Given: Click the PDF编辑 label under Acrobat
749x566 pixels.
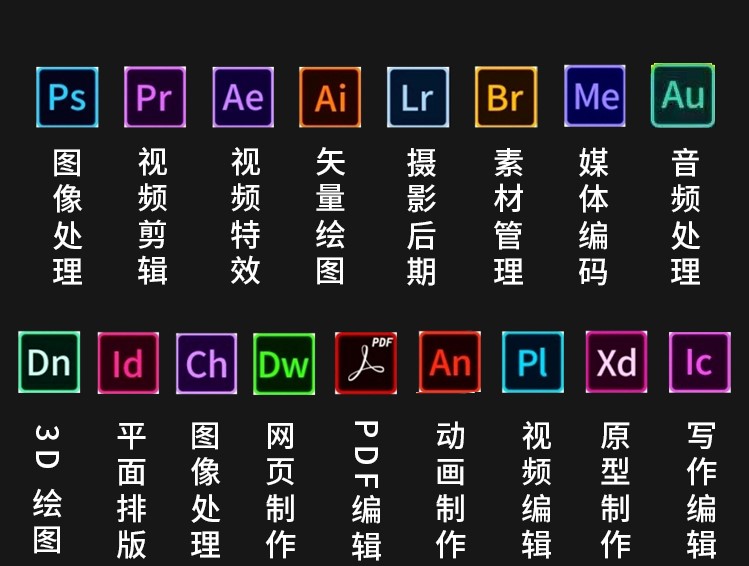Looking at the screenshot, I should (366, 490).
